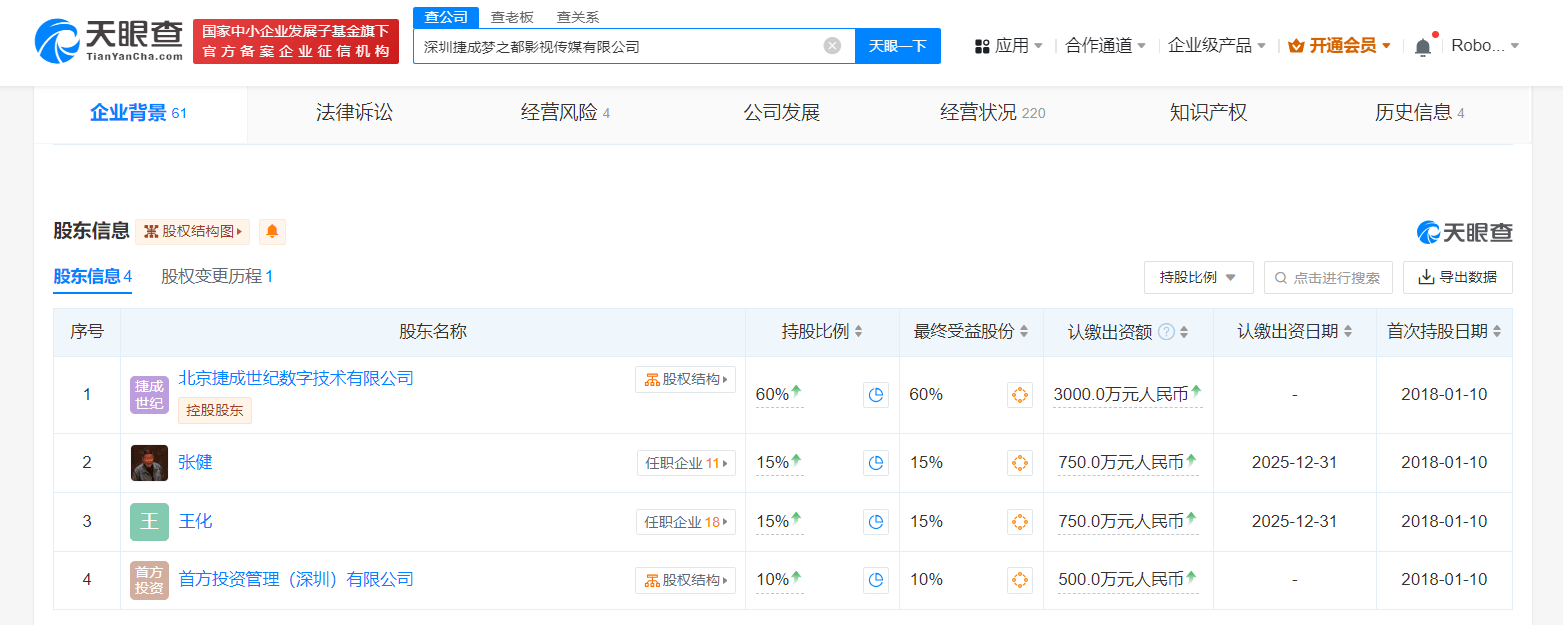Click the TianYanCha logo at top left
1563x625 pixels.
[109, 41]
